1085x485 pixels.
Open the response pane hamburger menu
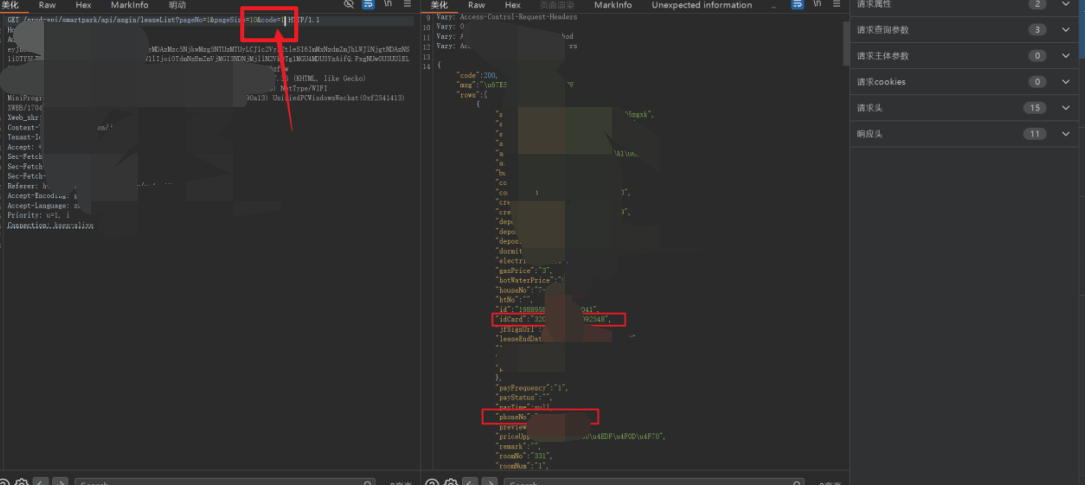pos(838,4)
